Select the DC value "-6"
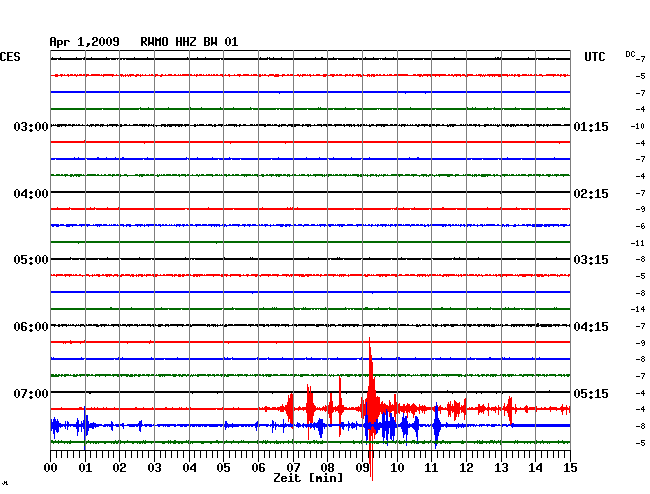This screenshot has height=494, width=650. tap(640, 226)
